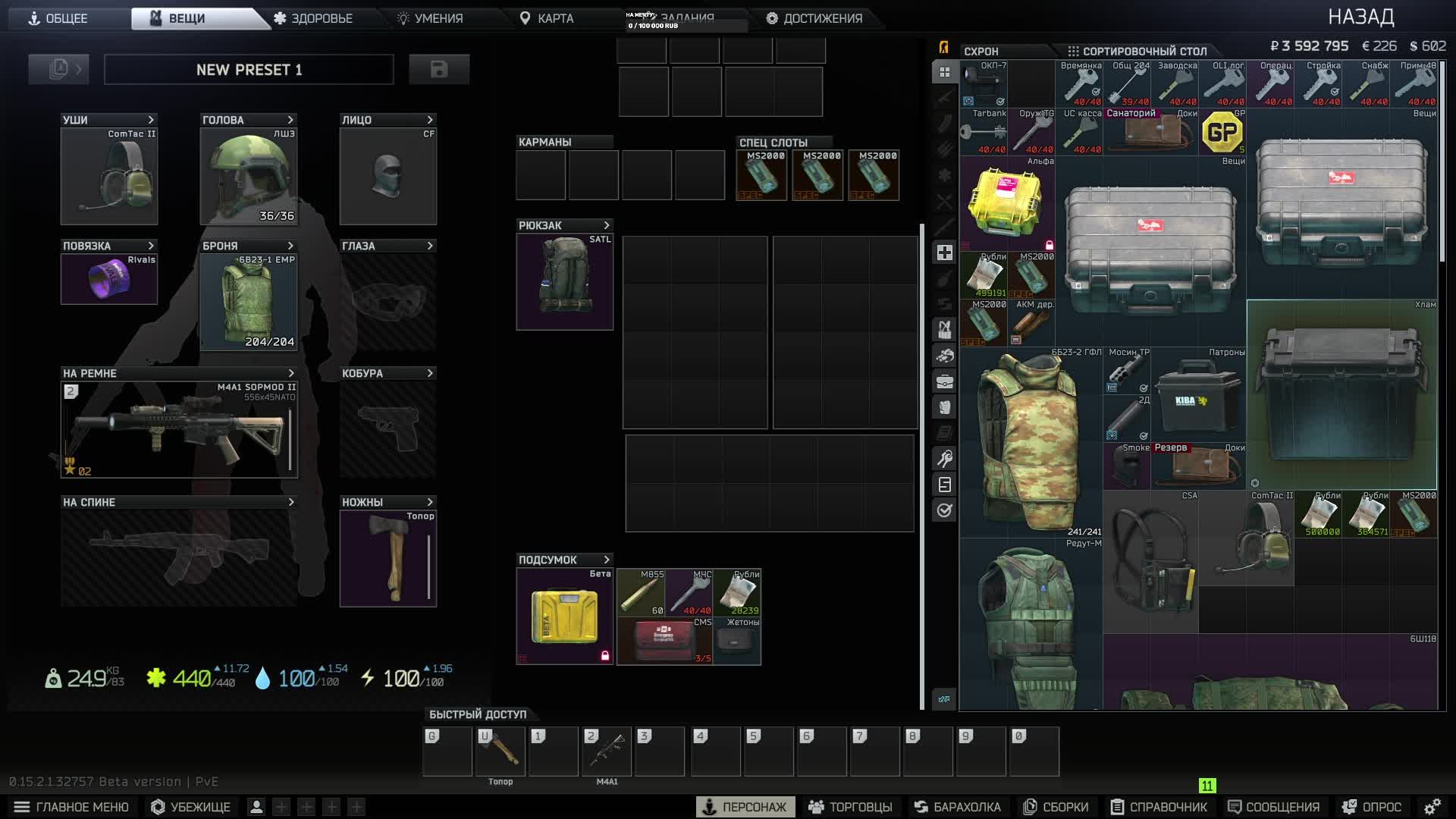Expand the РЮКЗАК slot arrow
Viewport: 1456px width, 819px height.
tap(606, 225)
